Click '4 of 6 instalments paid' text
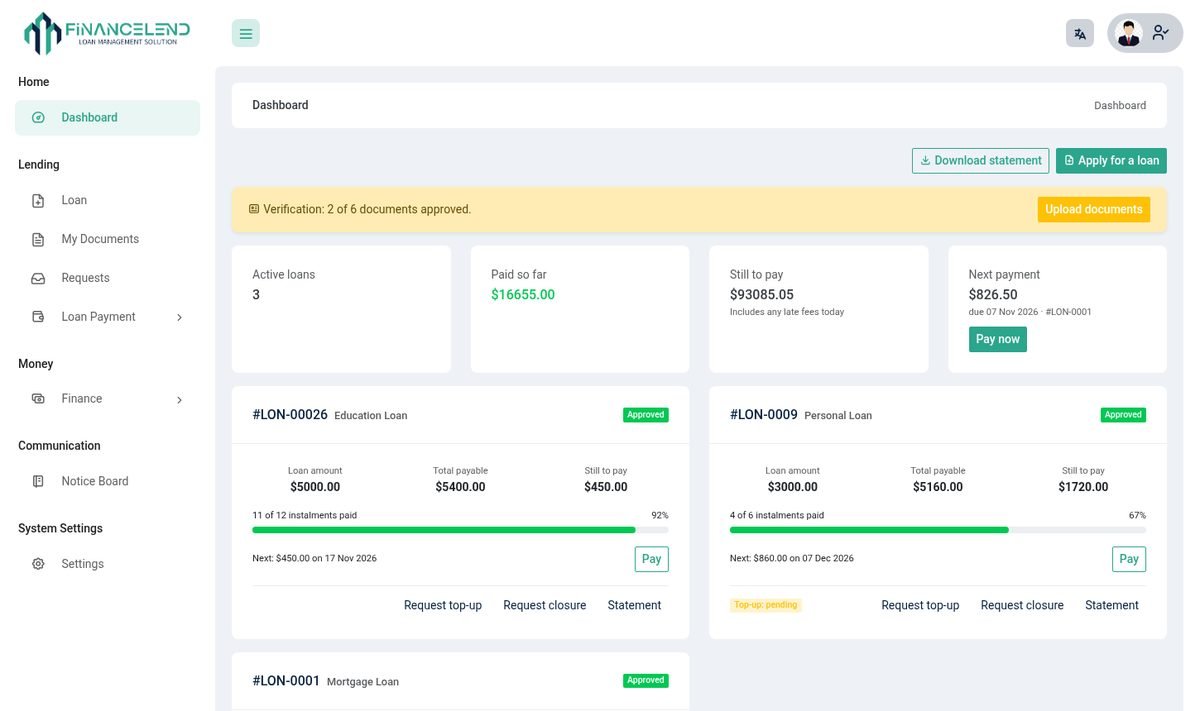Image resolution: width=1200 pixels, height=711 pixels. pyautogui.click(x=777, y=516)
